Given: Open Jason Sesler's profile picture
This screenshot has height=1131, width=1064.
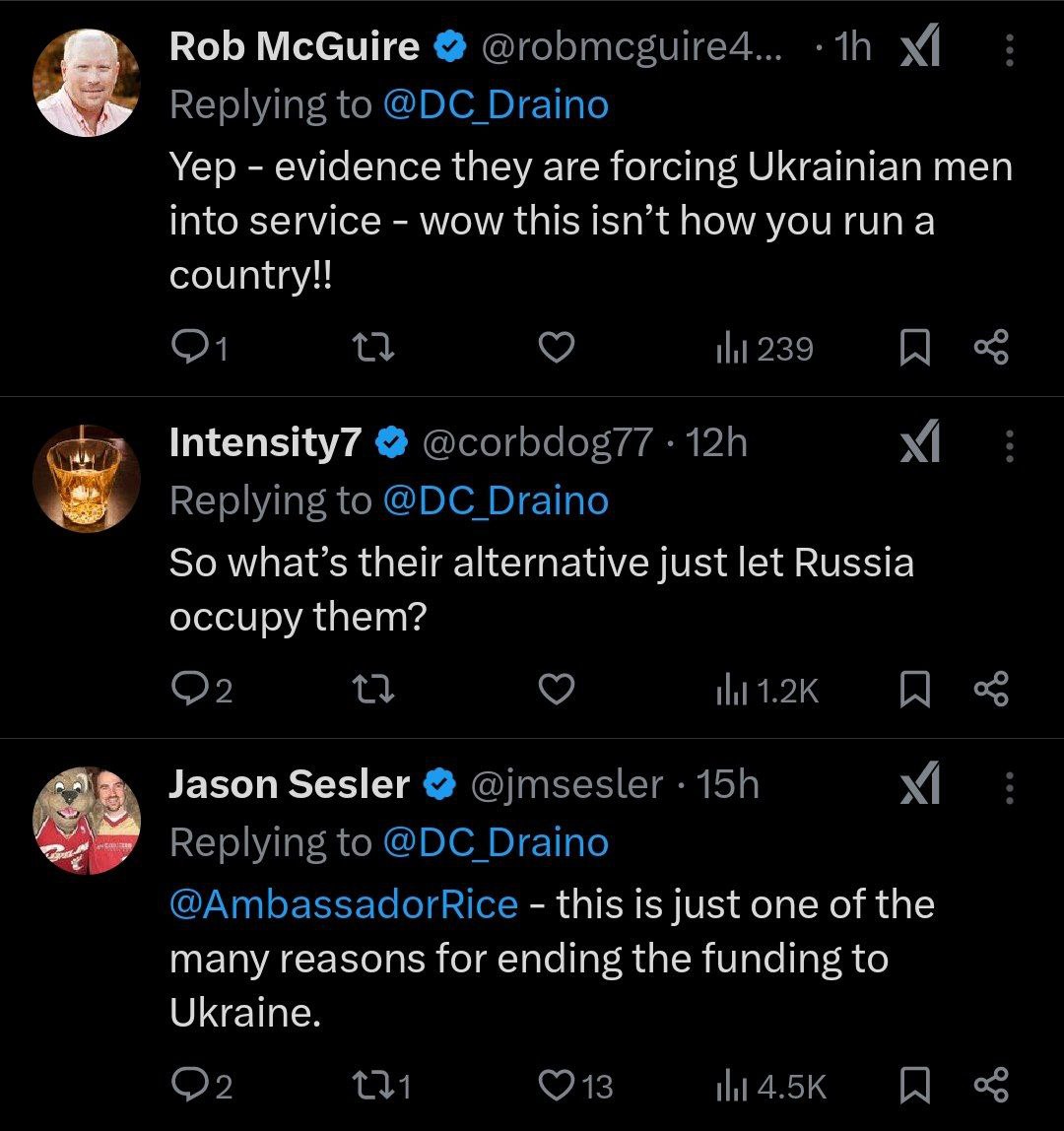Looking at the screenshot, I should tap(87, 820).
